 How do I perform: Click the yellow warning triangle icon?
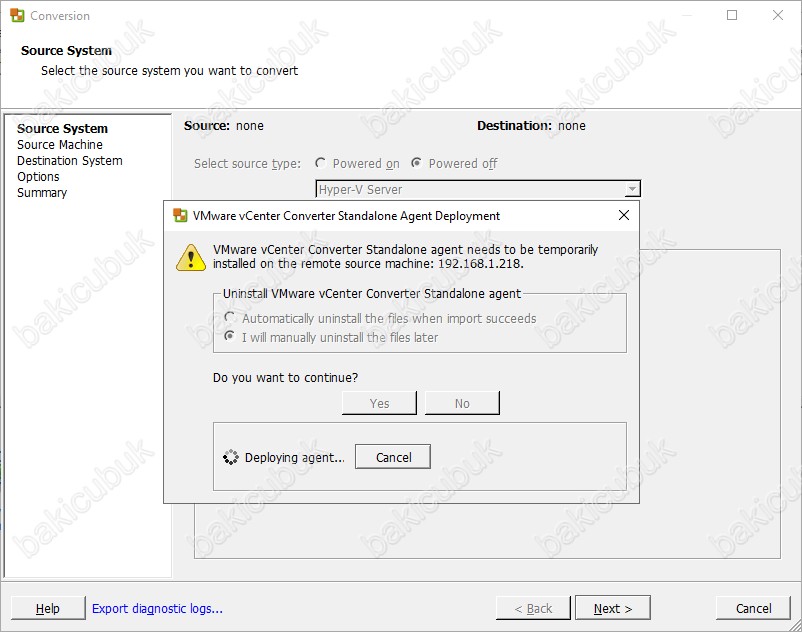tap(191, 257)
